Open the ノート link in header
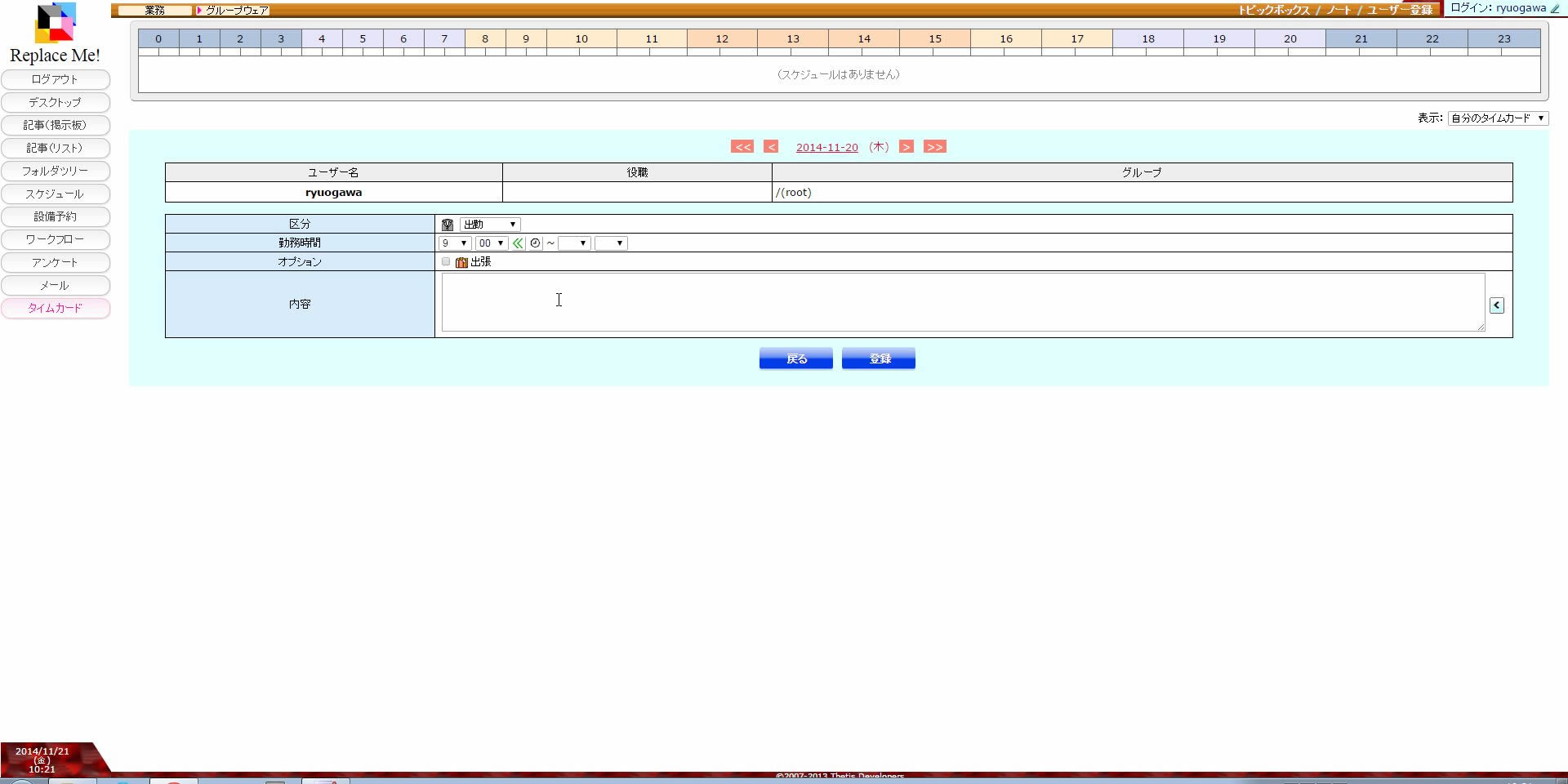The image size is (1568, 784). click(1339, 10)
